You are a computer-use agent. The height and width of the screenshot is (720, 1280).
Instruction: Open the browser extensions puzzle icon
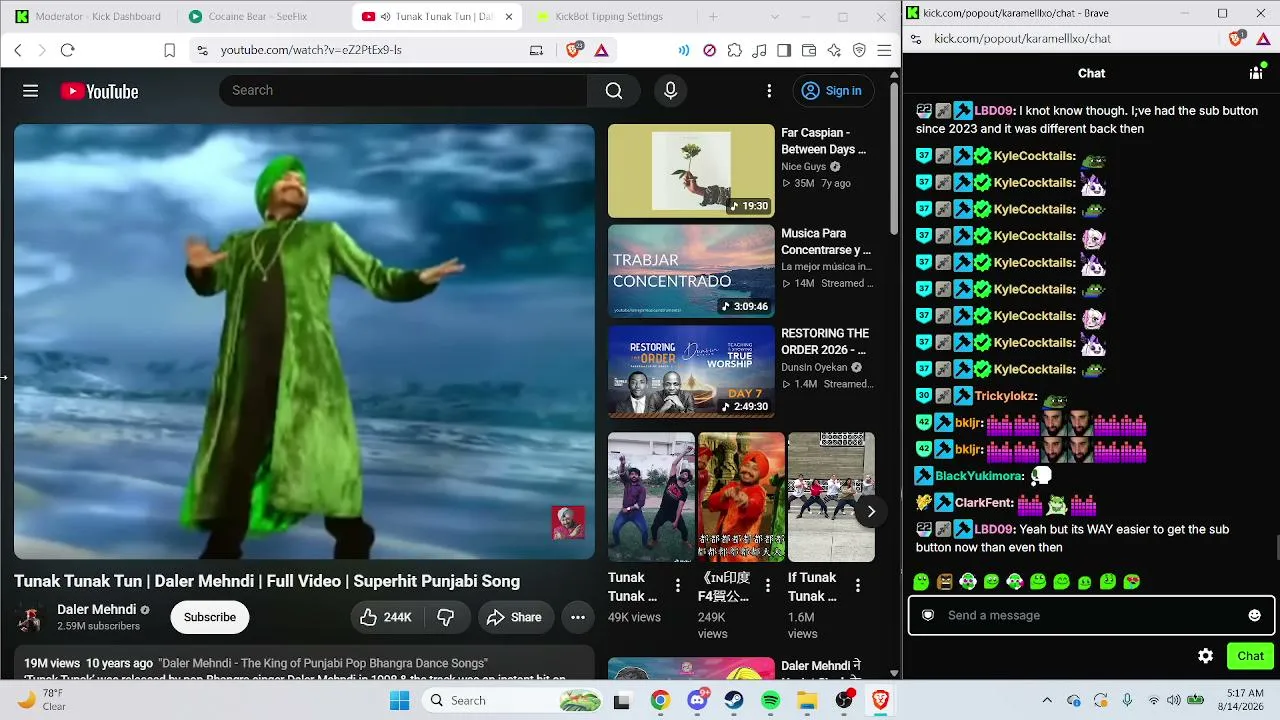pos(735,50)
